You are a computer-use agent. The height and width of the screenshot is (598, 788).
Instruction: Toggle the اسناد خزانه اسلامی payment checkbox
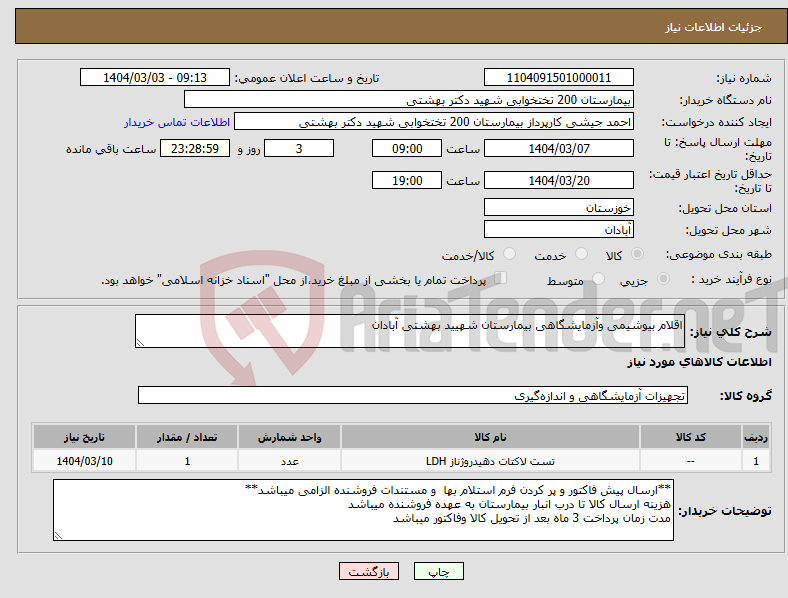pos(501,278)
